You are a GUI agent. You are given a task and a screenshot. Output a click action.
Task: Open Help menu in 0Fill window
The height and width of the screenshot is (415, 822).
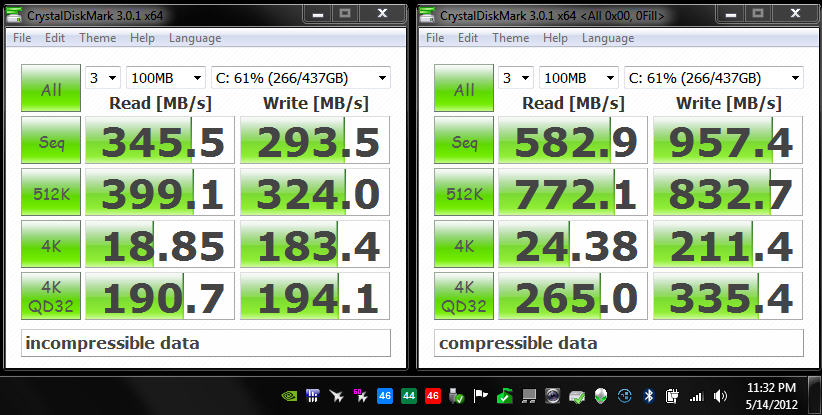pos(555,38)
